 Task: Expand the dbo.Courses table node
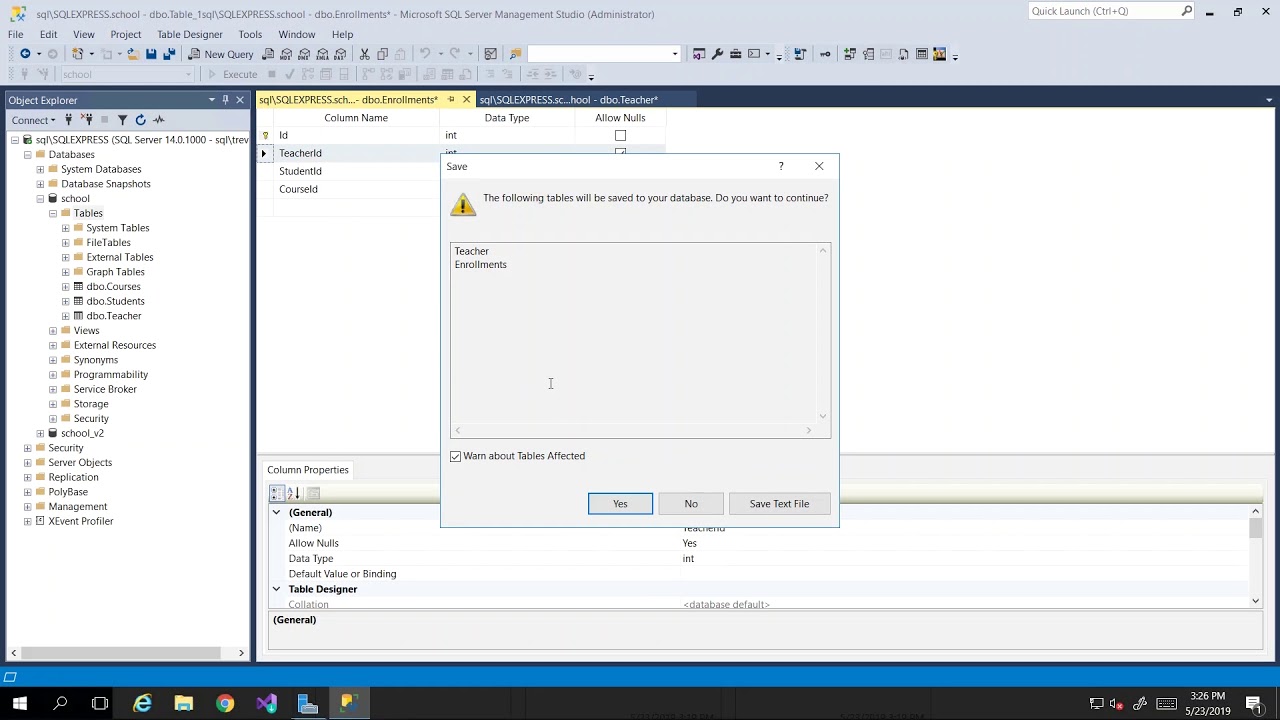pos(66,287)
